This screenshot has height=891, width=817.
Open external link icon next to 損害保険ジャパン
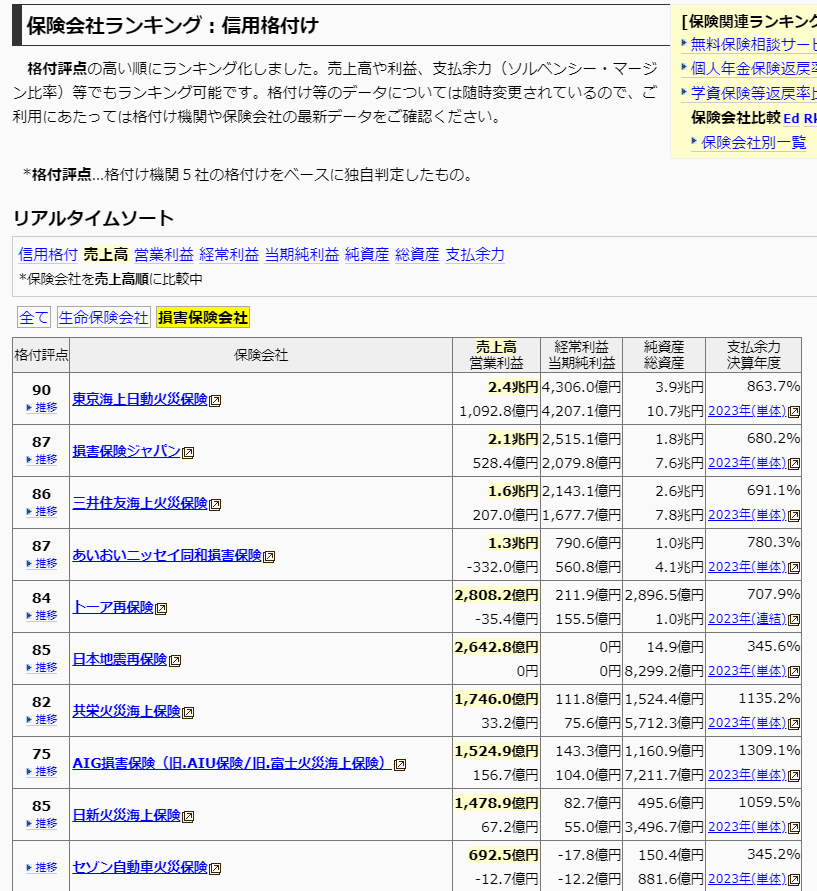[x=188, y=452]
